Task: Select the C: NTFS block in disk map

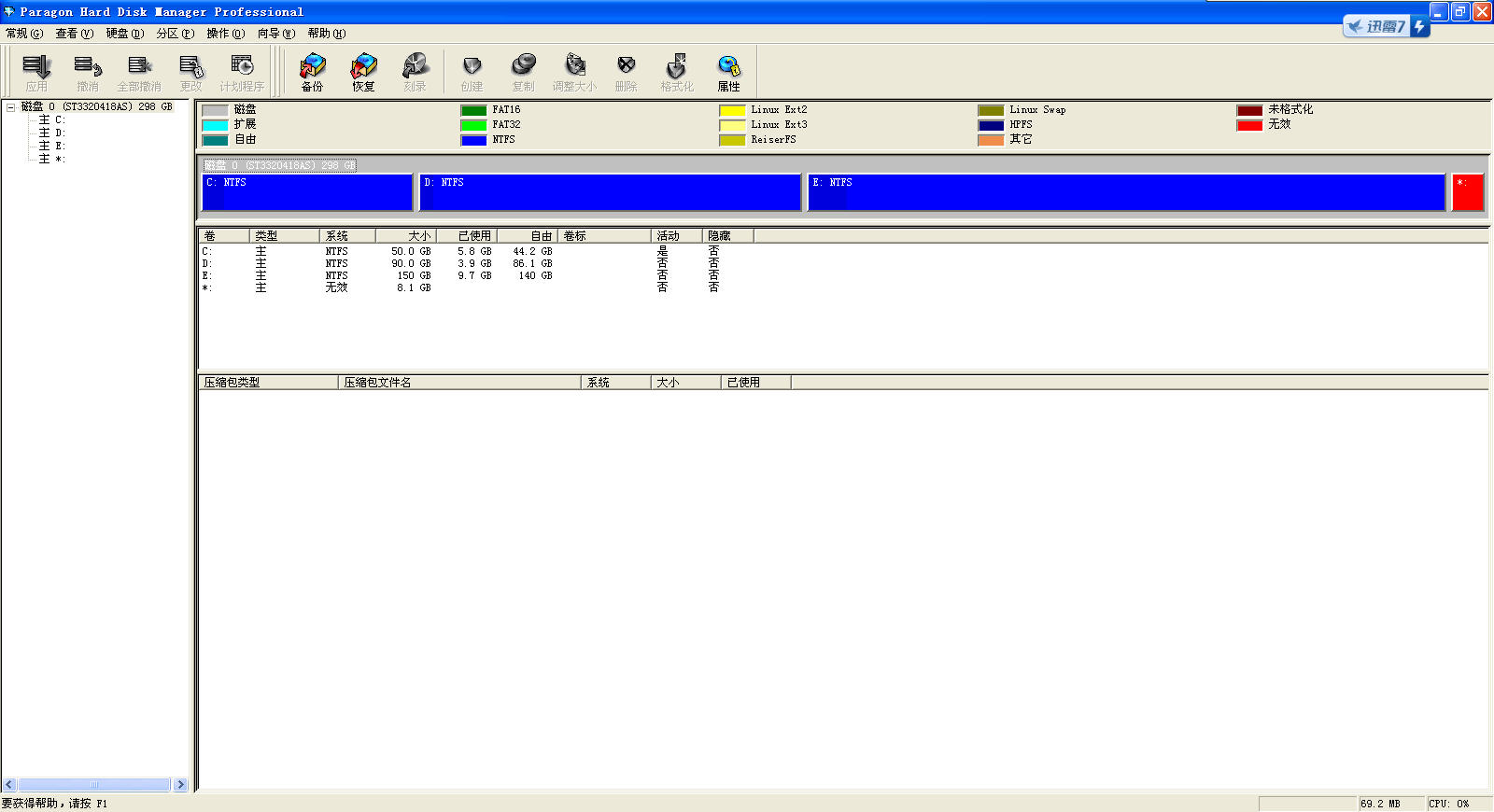Action: tap(307, 192)
